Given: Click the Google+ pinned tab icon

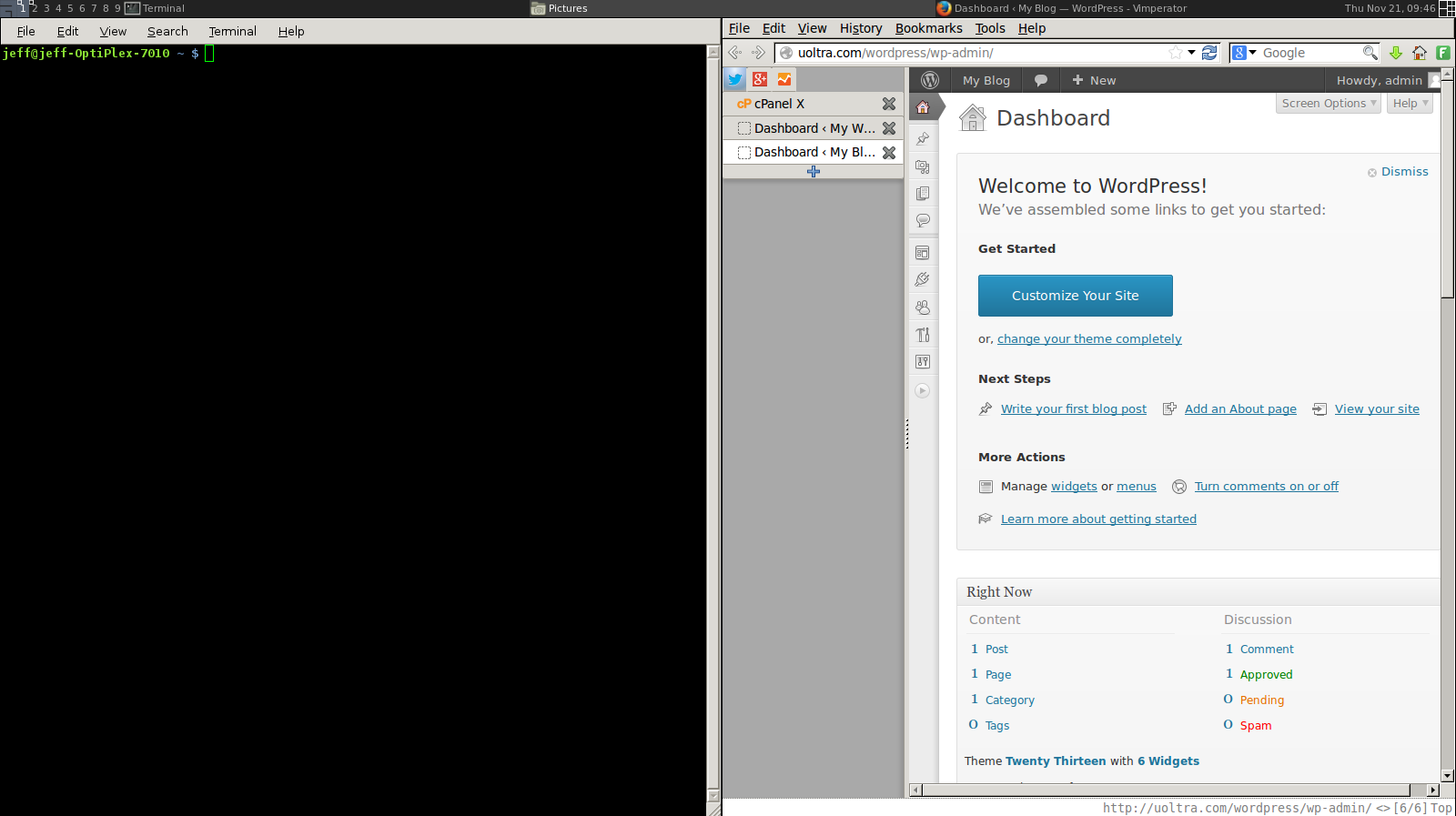Looking at the screenshot, I should point(760,79).
